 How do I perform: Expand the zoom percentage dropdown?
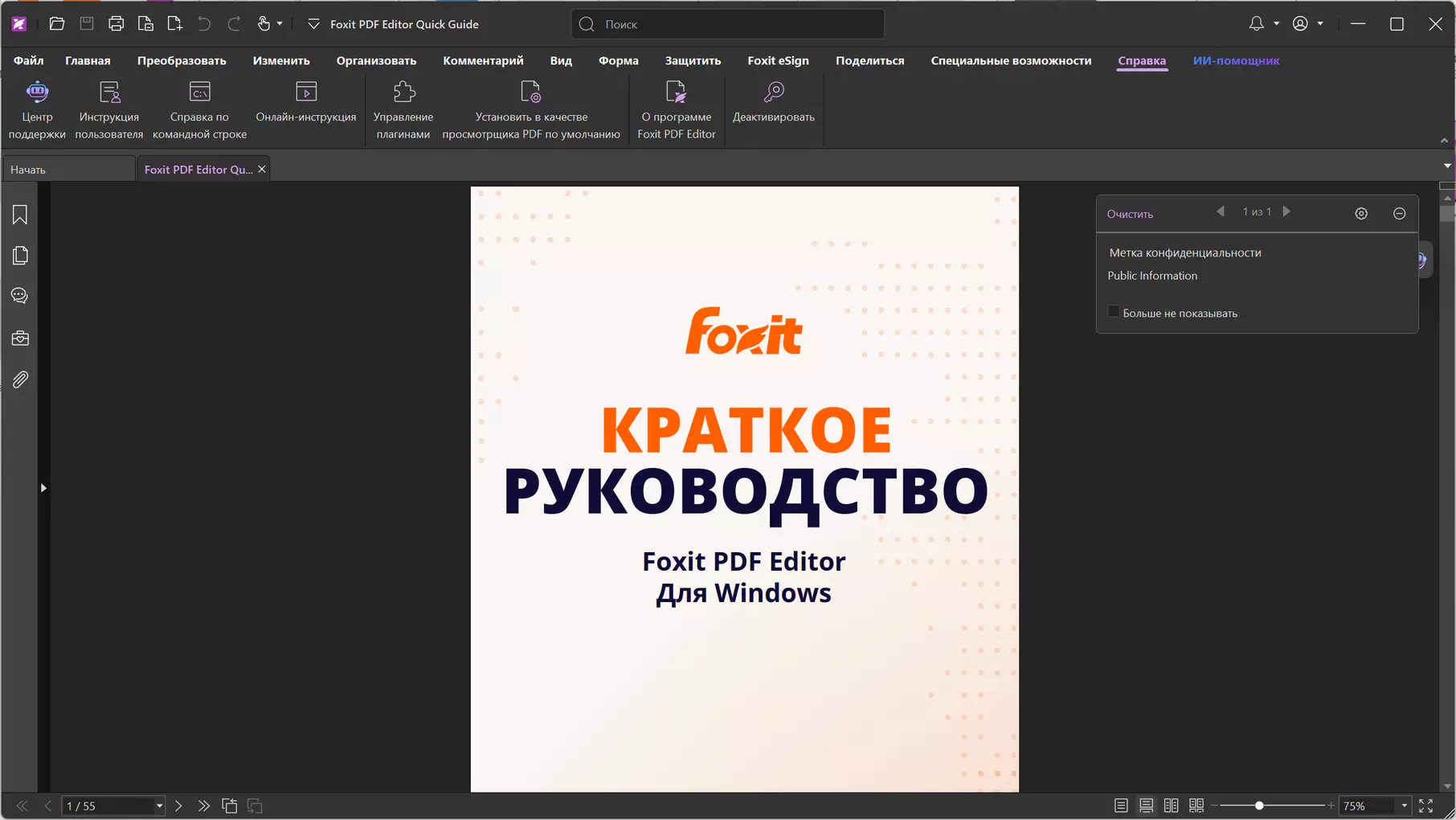[x=1405, y=806]
